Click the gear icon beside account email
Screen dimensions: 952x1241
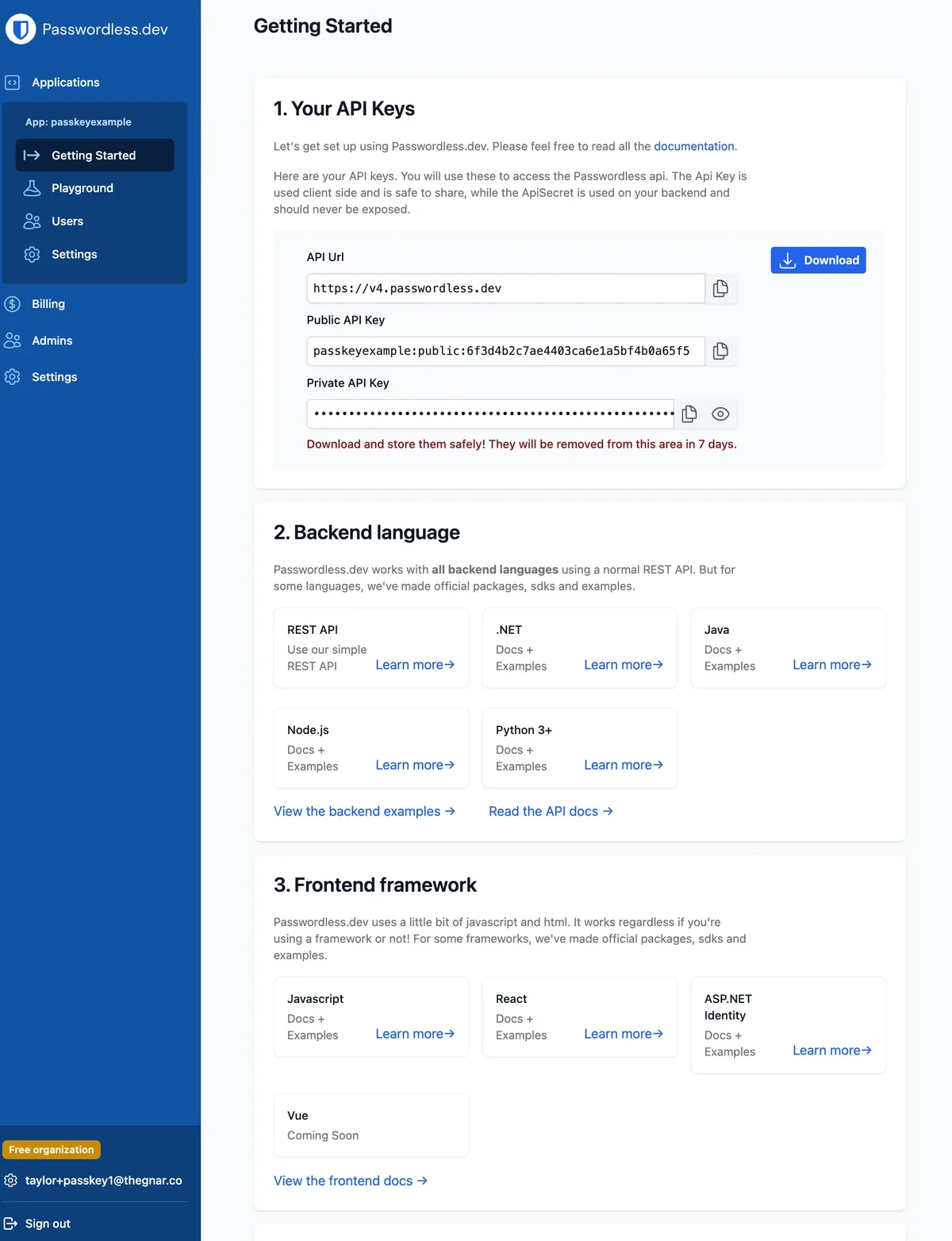(10, 1181)
